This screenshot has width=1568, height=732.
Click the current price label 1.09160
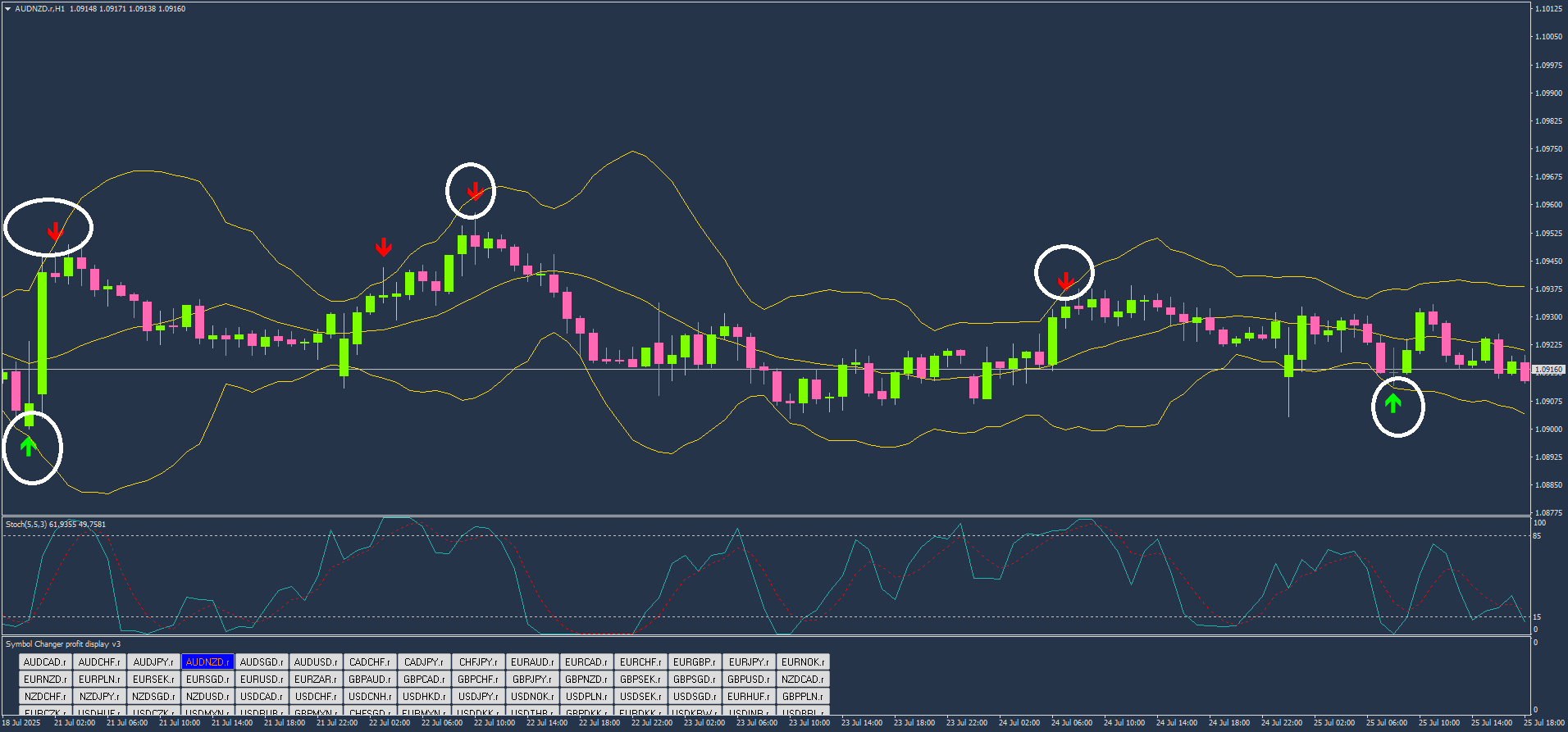1547,370
